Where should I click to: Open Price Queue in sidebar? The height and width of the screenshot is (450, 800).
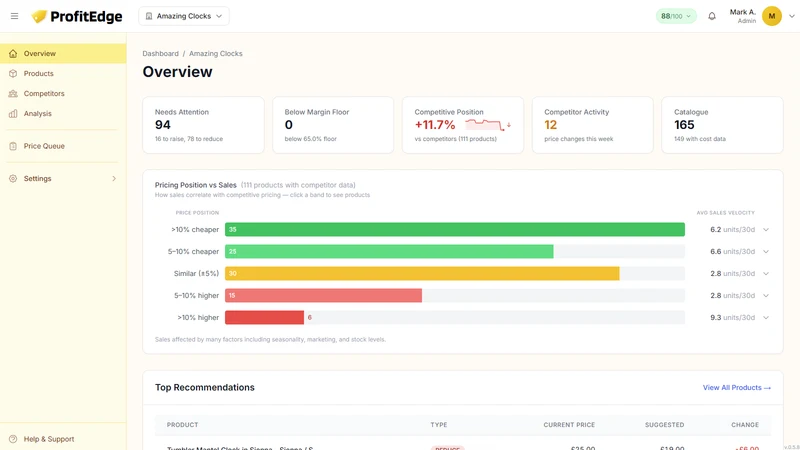[x=63, y=146]
